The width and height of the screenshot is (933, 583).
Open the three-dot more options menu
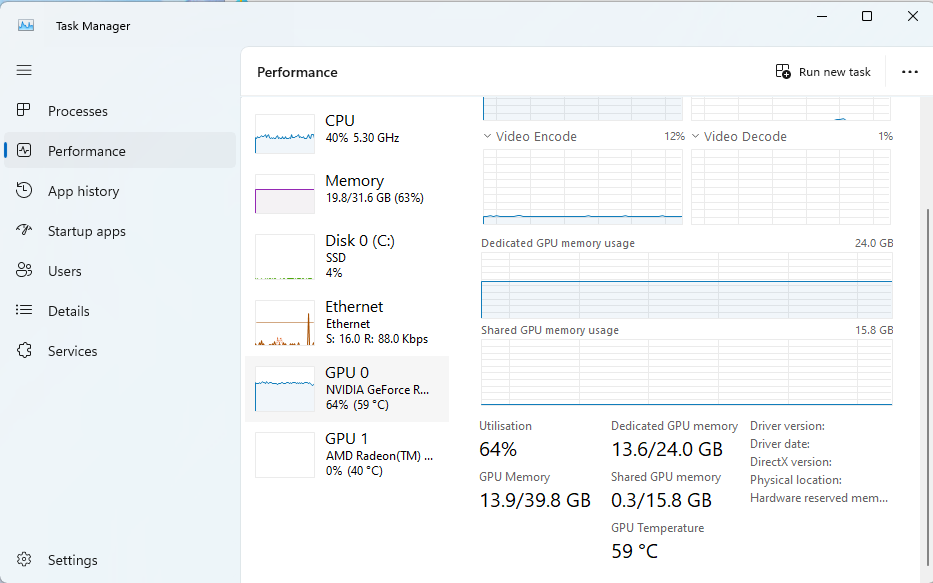[910, 72]
